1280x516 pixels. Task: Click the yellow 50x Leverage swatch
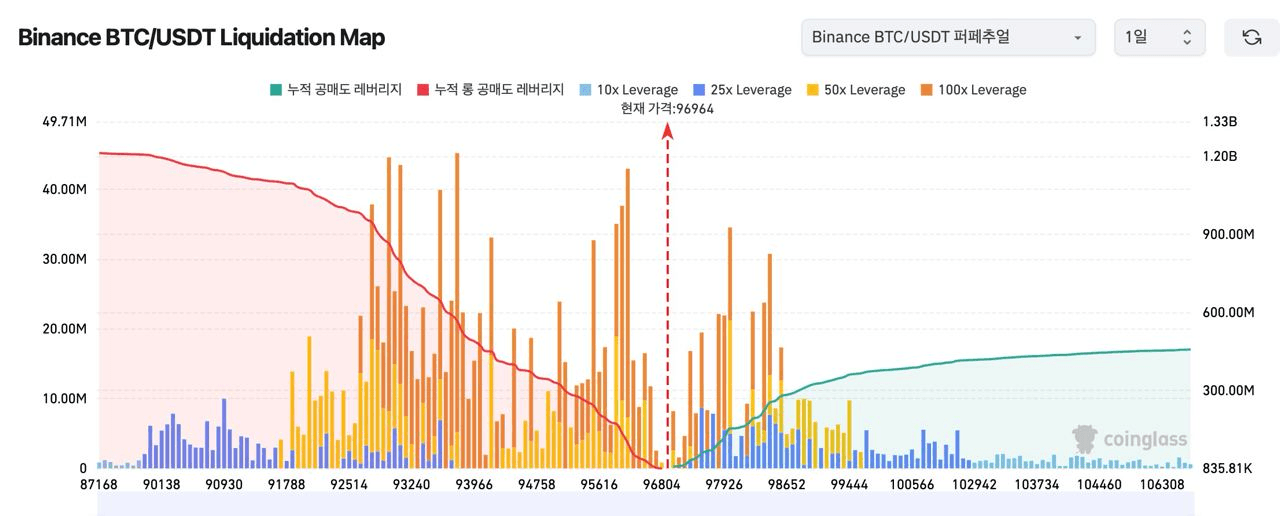click(812, 90)
